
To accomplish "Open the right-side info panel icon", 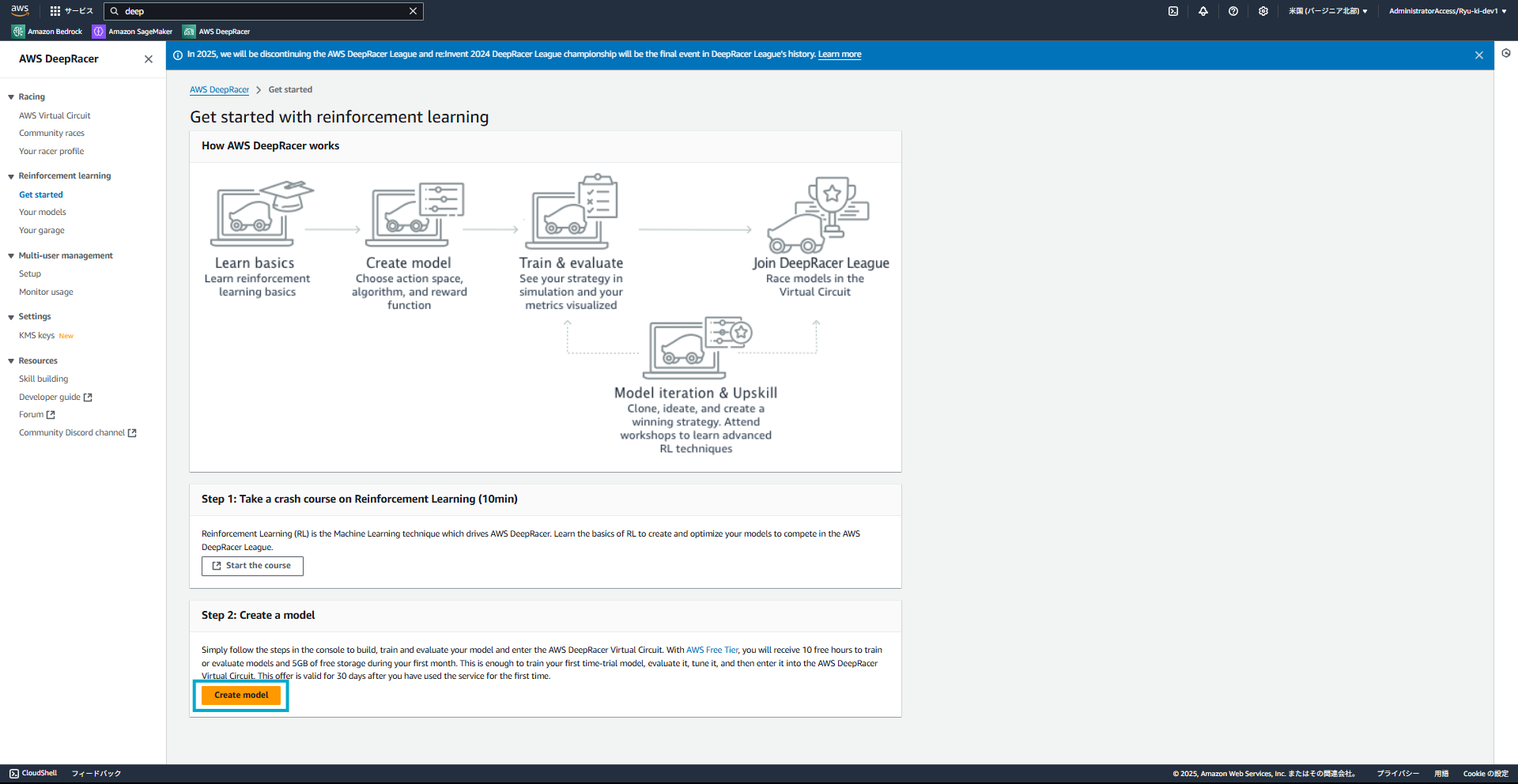I will [x=1506, y=53].
